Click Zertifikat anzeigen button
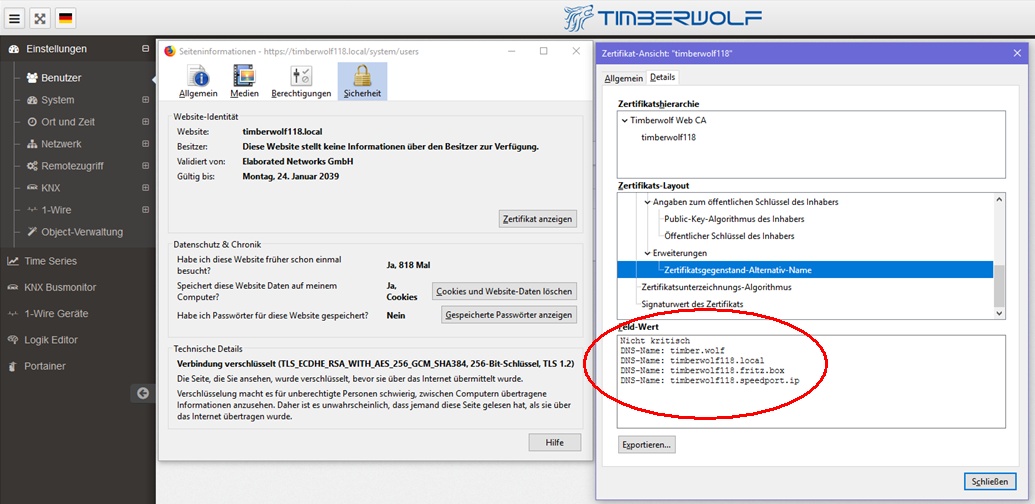The width and height of the screenshot is (1035, 504). (x=537, y=218)
